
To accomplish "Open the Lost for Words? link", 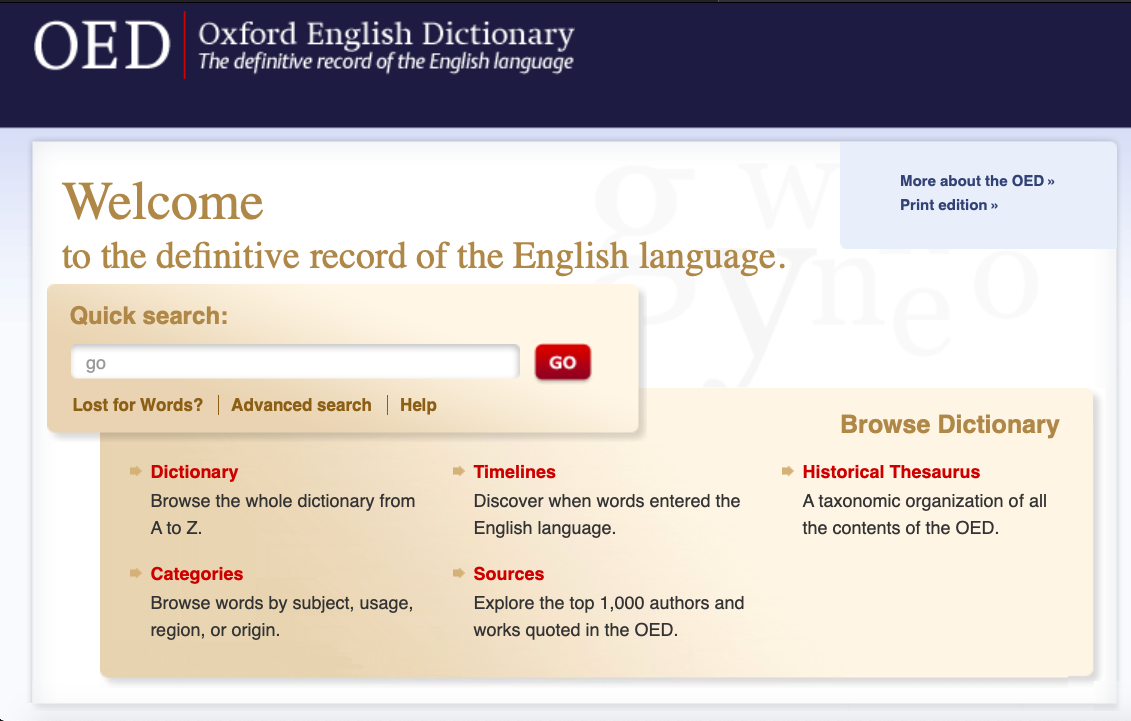I will pyautogui.click(x=138, y=405).
